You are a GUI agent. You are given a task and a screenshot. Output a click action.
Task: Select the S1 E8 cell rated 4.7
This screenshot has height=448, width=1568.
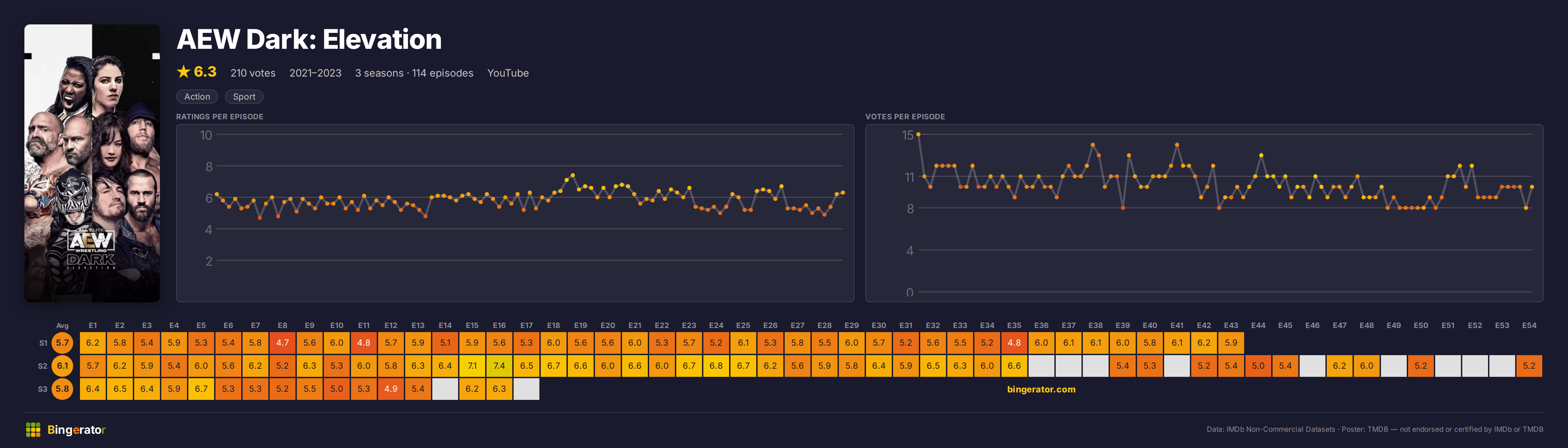point(283,343)
